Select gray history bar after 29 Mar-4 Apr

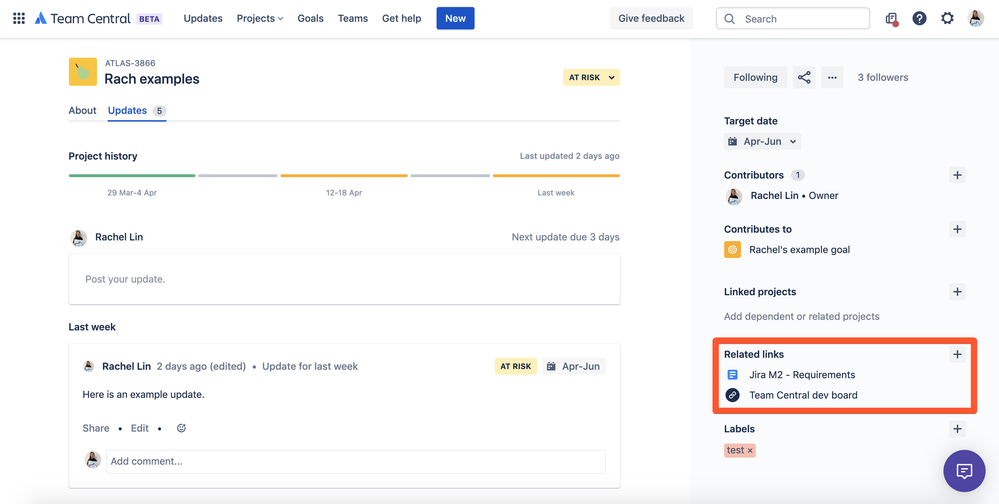238,176
